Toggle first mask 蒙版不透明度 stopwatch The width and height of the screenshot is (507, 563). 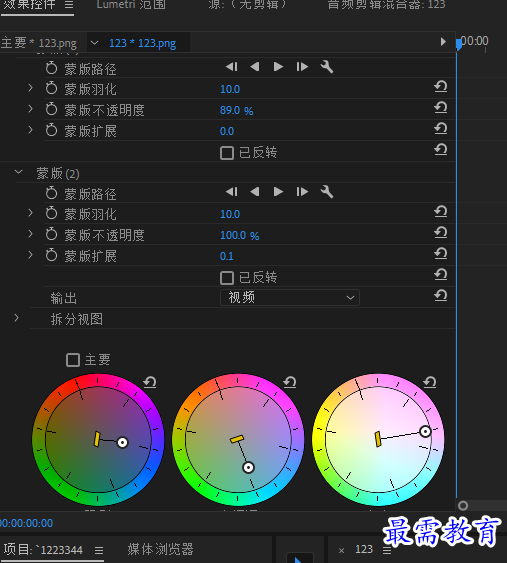pyautogui.click(x=51, y=109)
